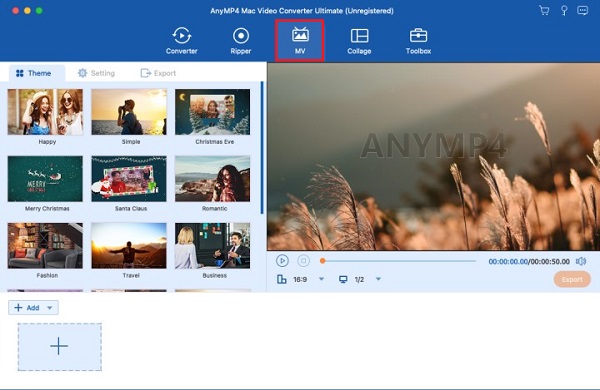Click the orange Export button
The width and height of the screenshot is (600, 390).
click(572, 279)
